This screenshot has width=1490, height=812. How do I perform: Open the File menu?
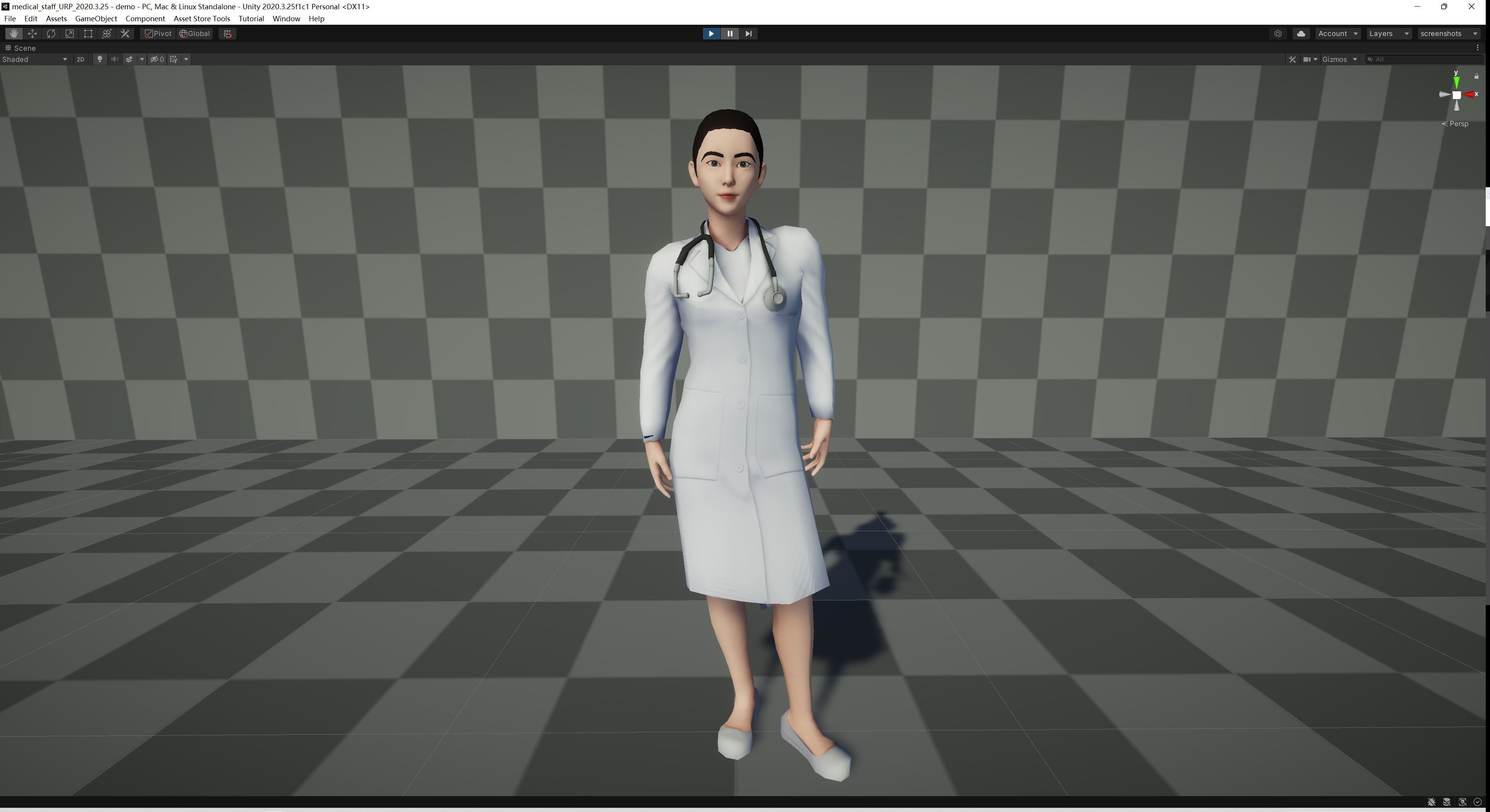click(x=10, y=19)
